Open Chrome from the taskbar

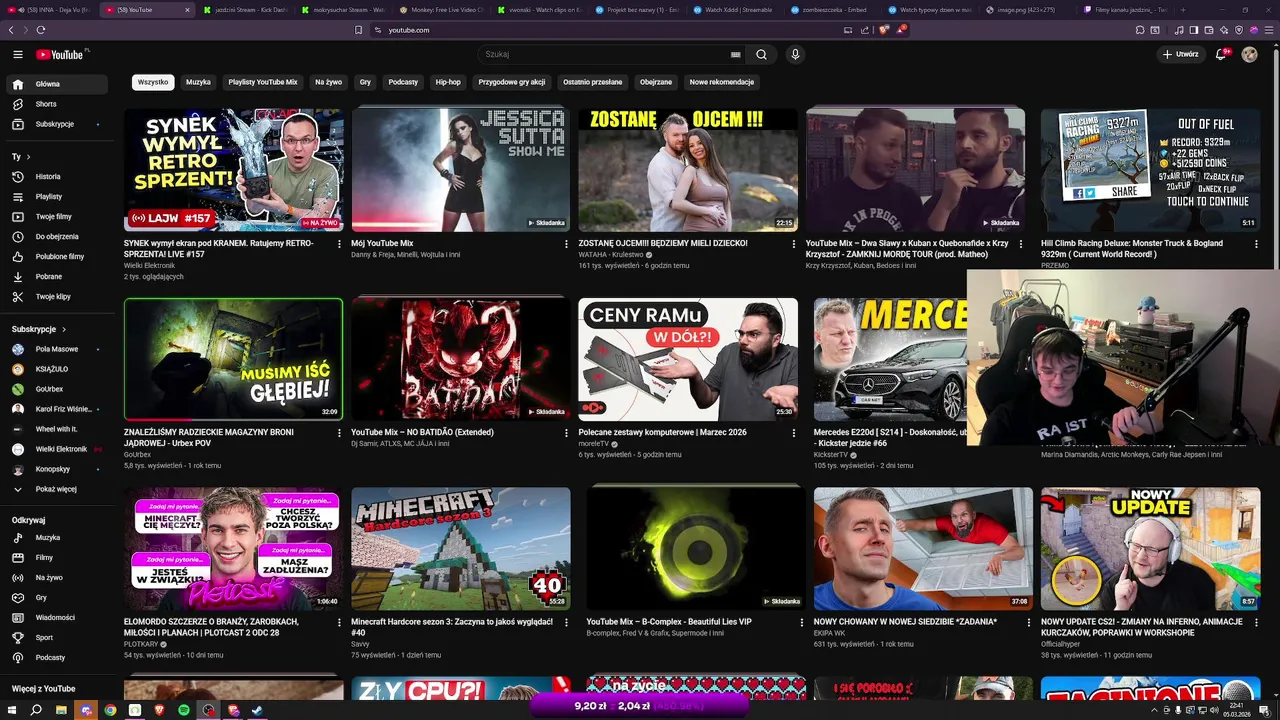[110, 710]
